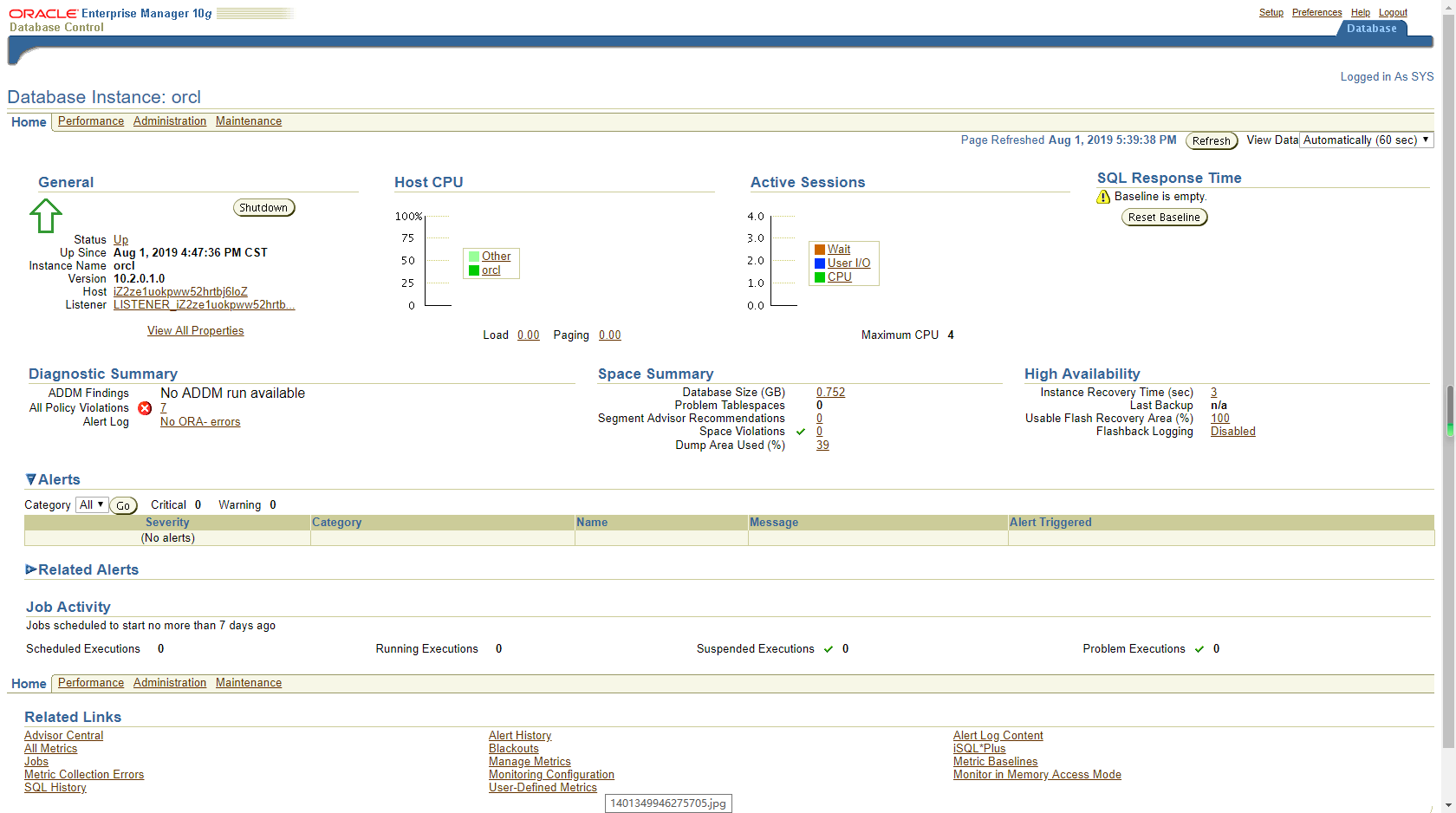Click the Load 0.00 value link
The height and width of the screenshot is (813, 1456).
(x=529, y=335)
